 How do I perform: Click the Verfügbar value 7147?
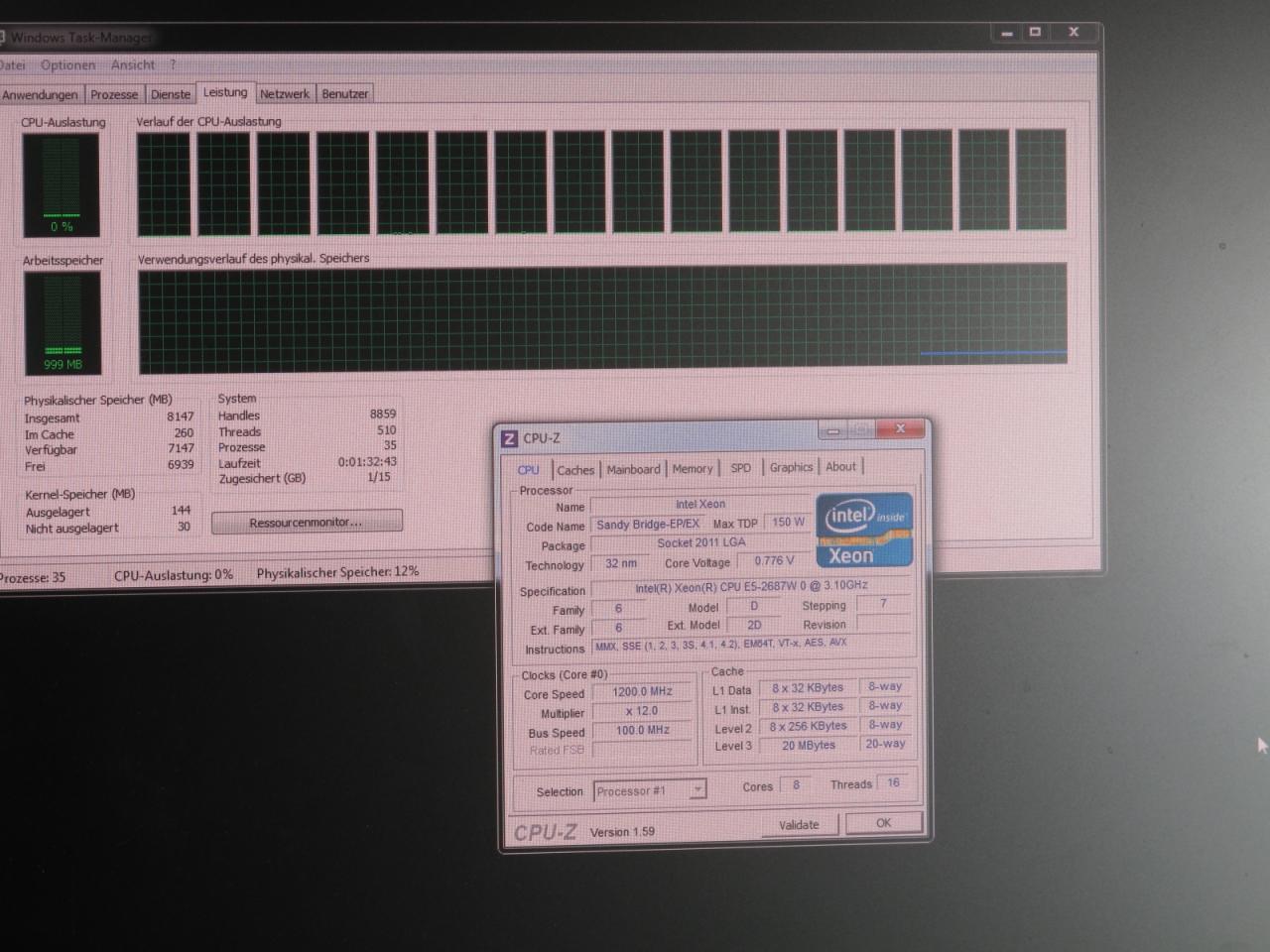coord(181,449)
